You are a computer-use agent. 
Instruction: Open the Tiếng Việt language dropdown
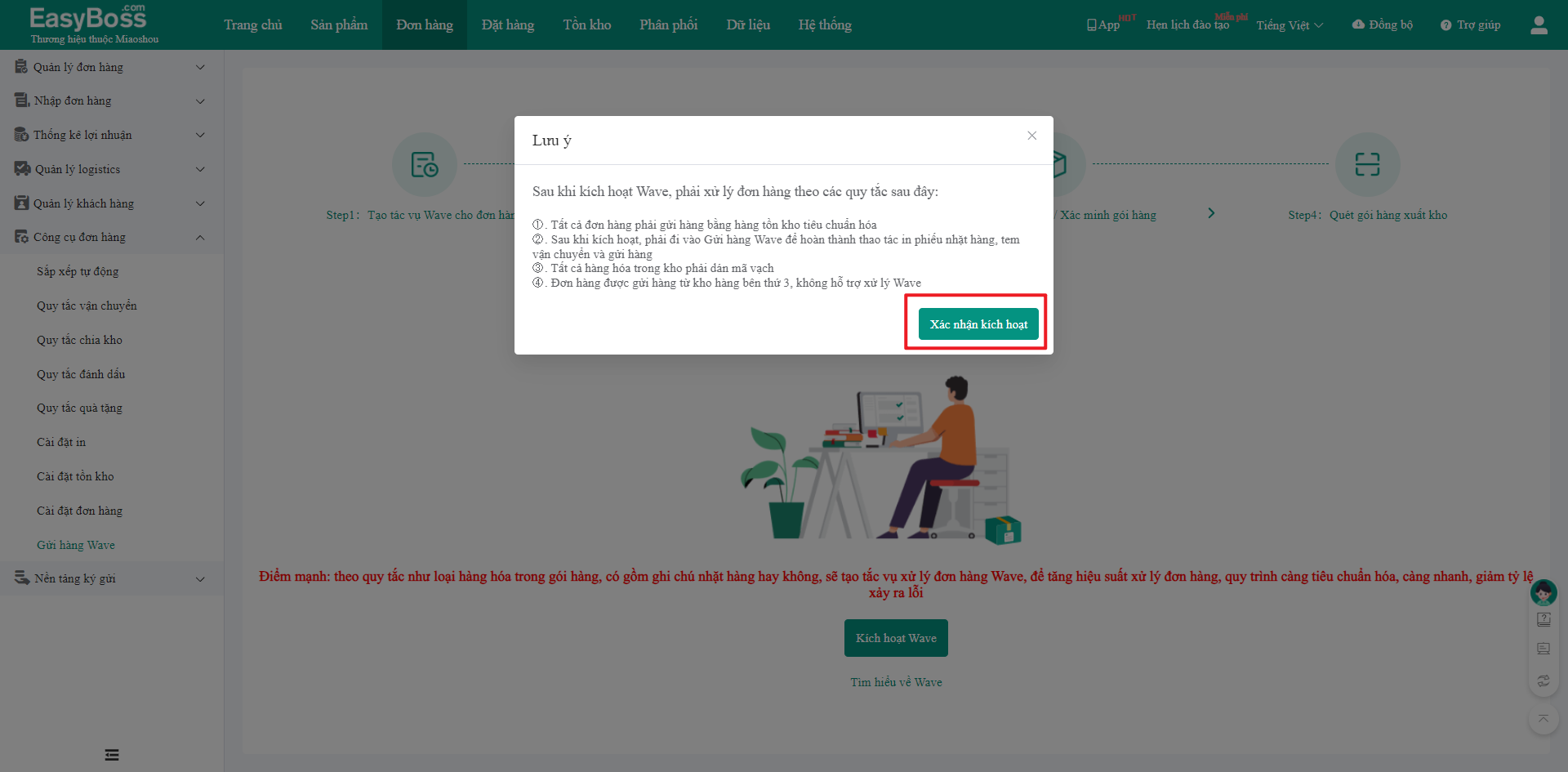coord(1290,25)
